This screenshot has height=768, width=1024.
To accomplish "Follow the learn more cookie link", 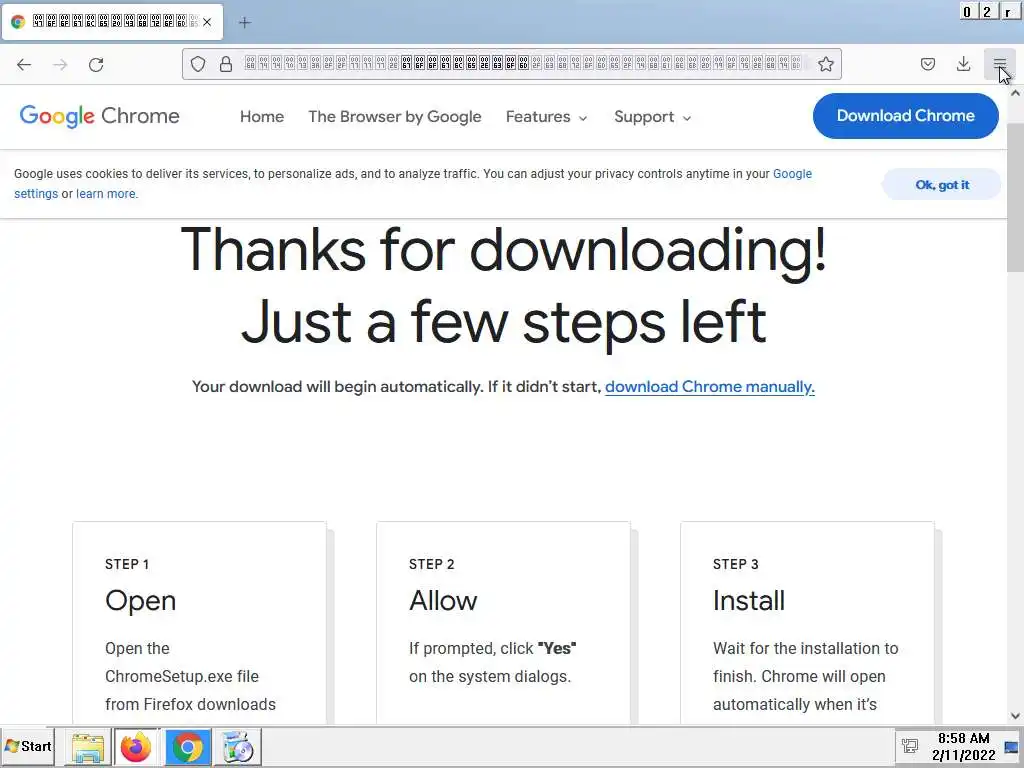I will [106, 193].
